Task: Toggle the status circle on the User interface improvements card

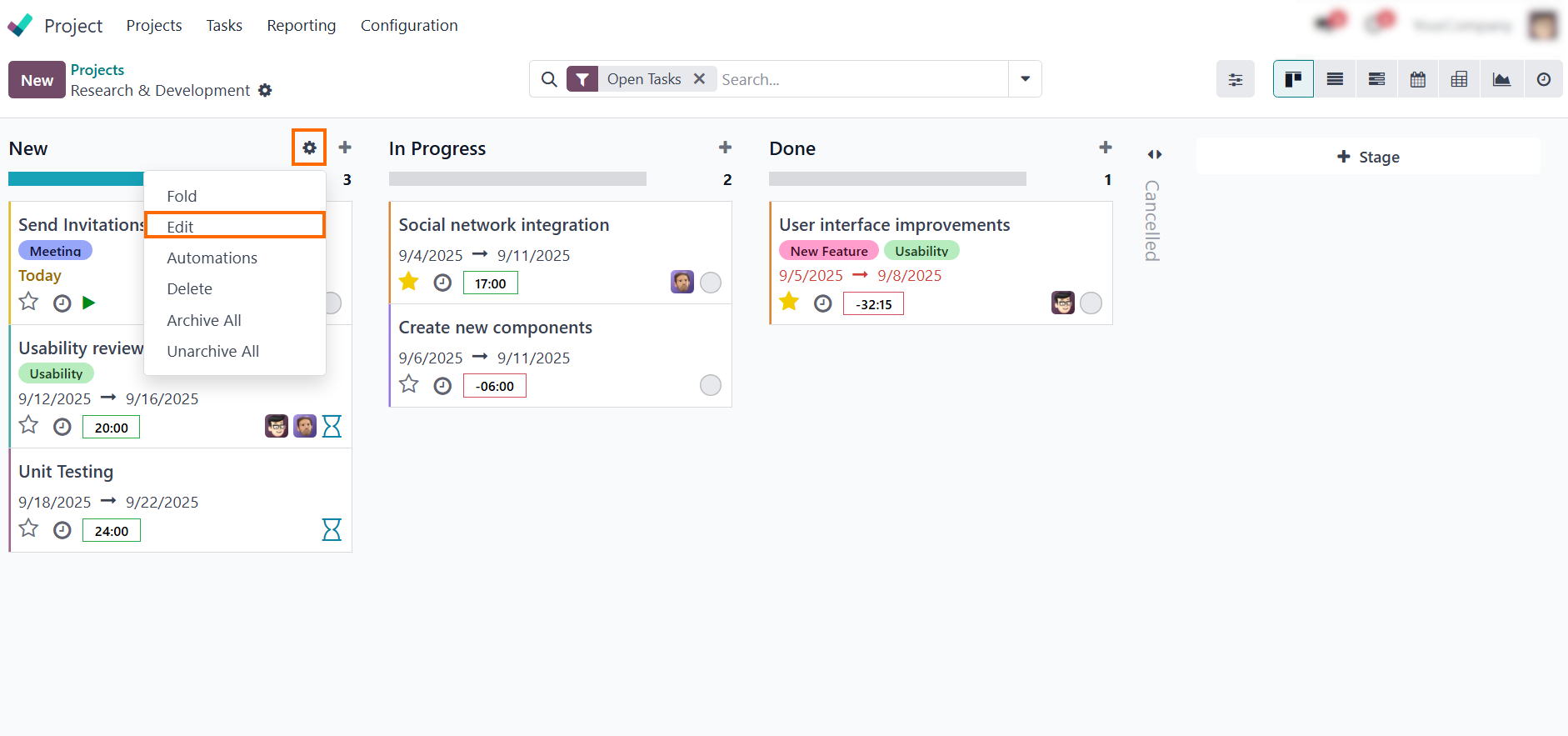Action: [1091, 303]
